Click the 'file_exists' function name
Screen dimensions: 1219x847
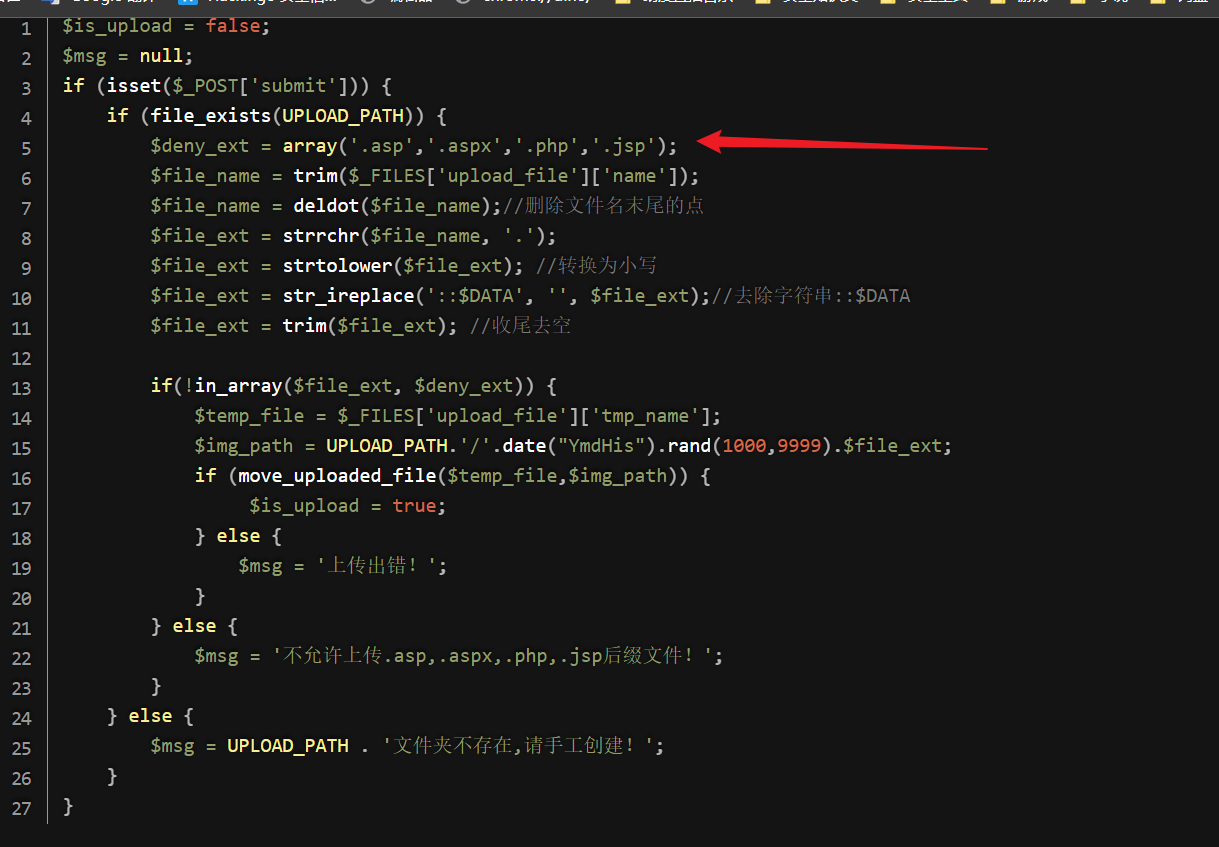211,116
